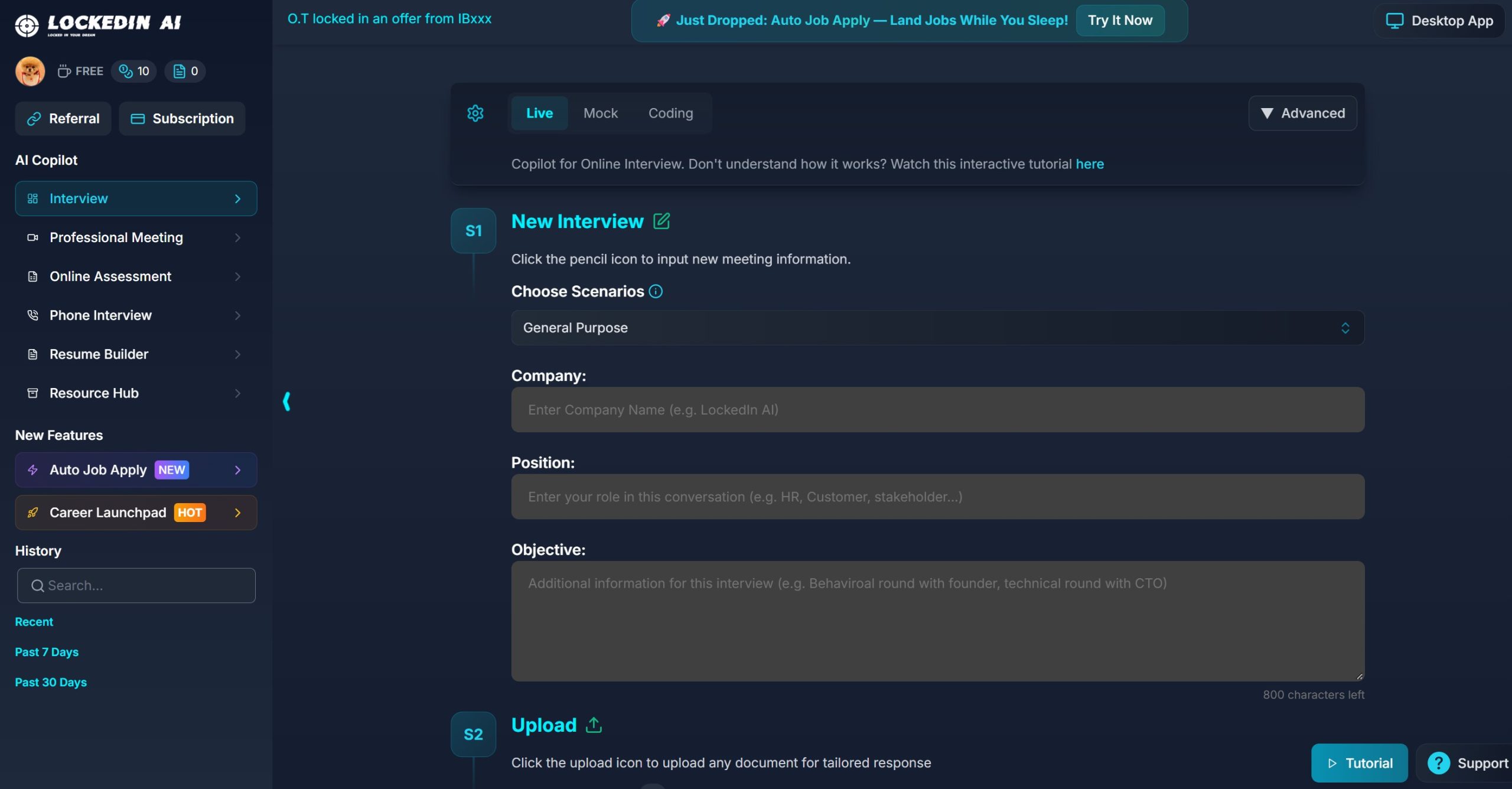Click the O.T locked in an offer ticker
Screen dimensions: 1512x789
click(x=389, y=19)
